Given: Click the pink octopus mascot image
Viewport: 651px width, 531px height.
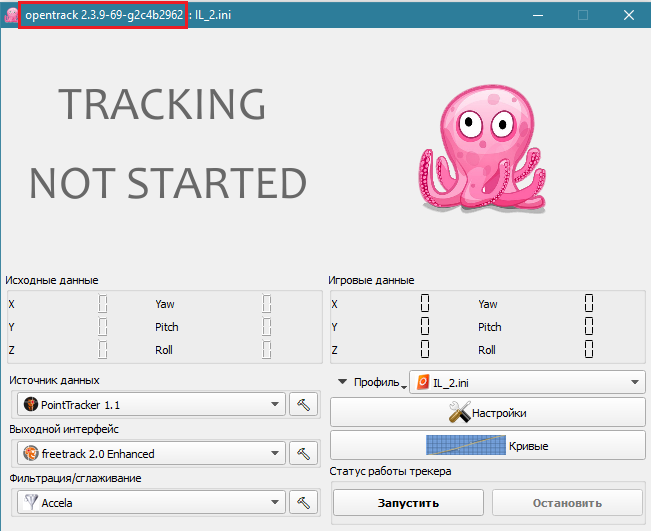Looking at the screenshot, I should [482, 149].
